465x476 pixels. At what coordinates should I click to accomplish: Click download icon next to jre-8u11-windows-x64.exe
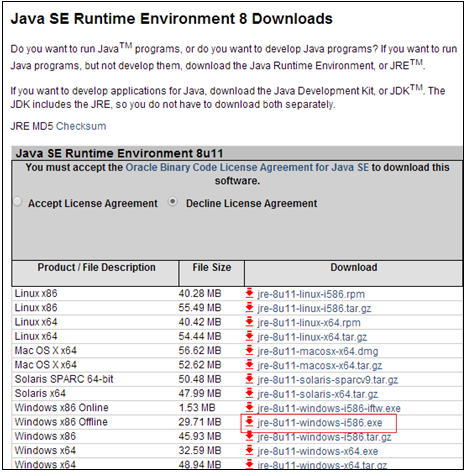pyautogui.click(x=249, y=451)
